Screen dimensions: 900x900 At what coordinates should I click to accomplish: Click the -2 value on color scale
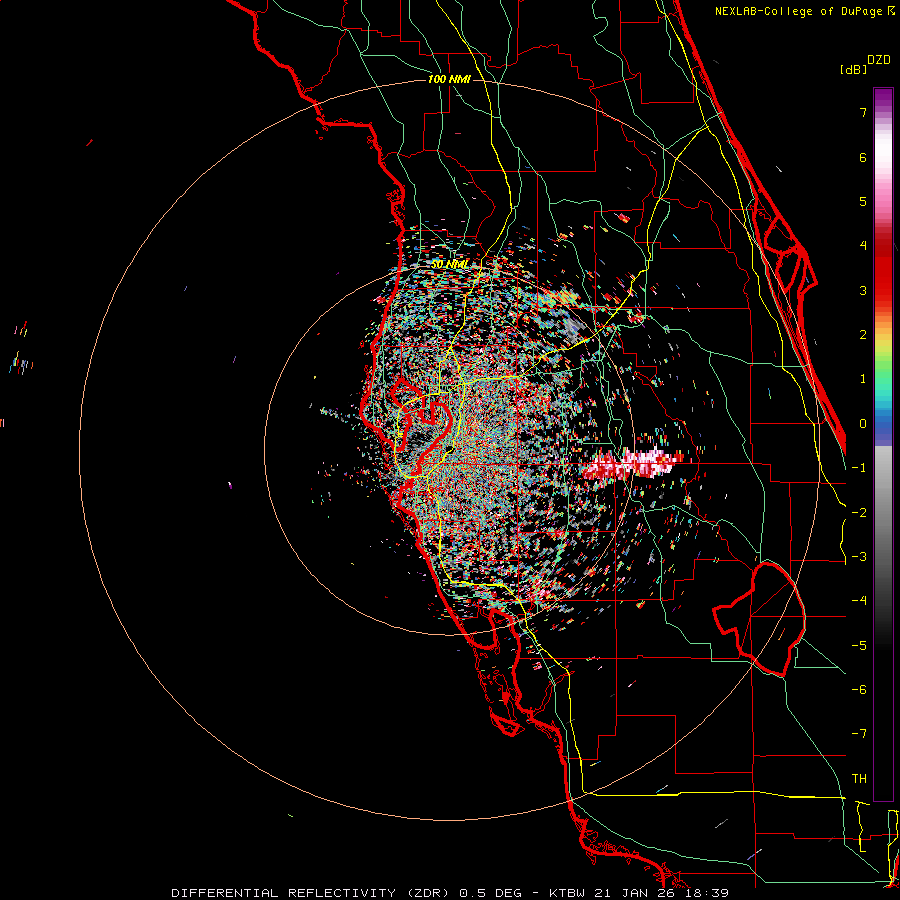coord(859,513)
